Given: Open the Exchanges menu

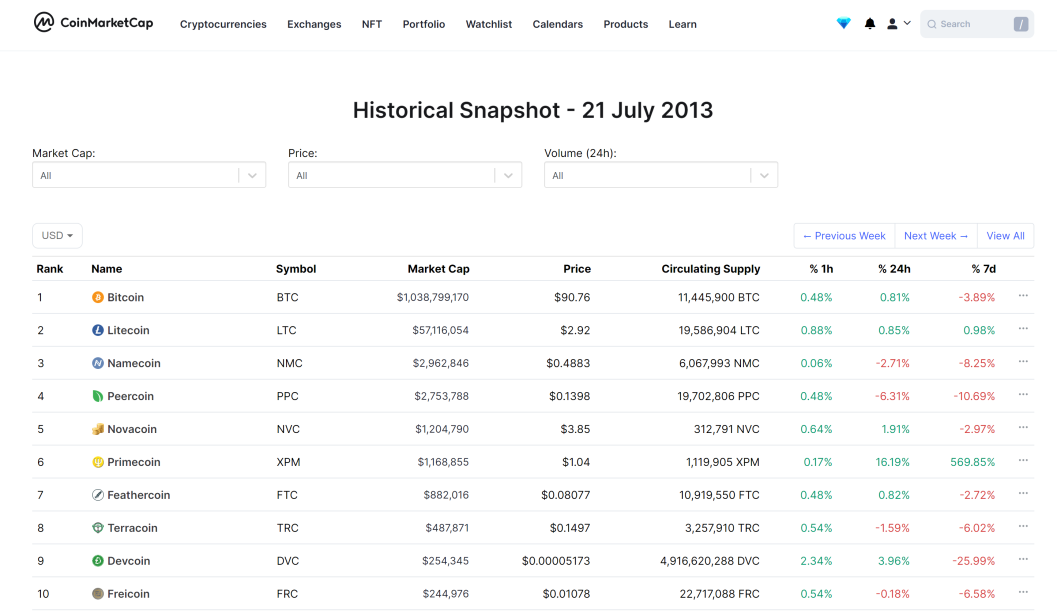Looking at the screenshot, I should 314,24.
